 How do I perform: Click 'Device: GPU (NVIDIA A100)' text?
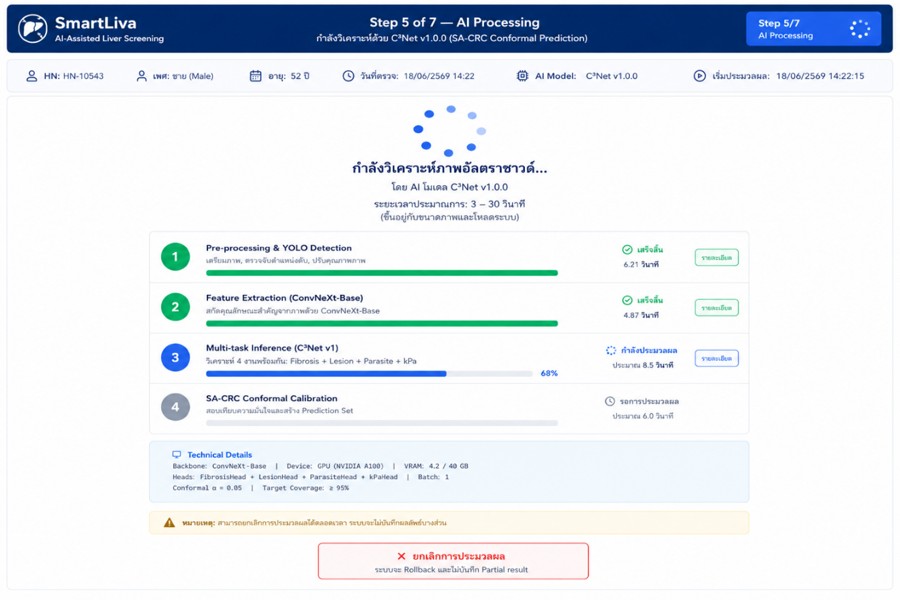(336, 466)
